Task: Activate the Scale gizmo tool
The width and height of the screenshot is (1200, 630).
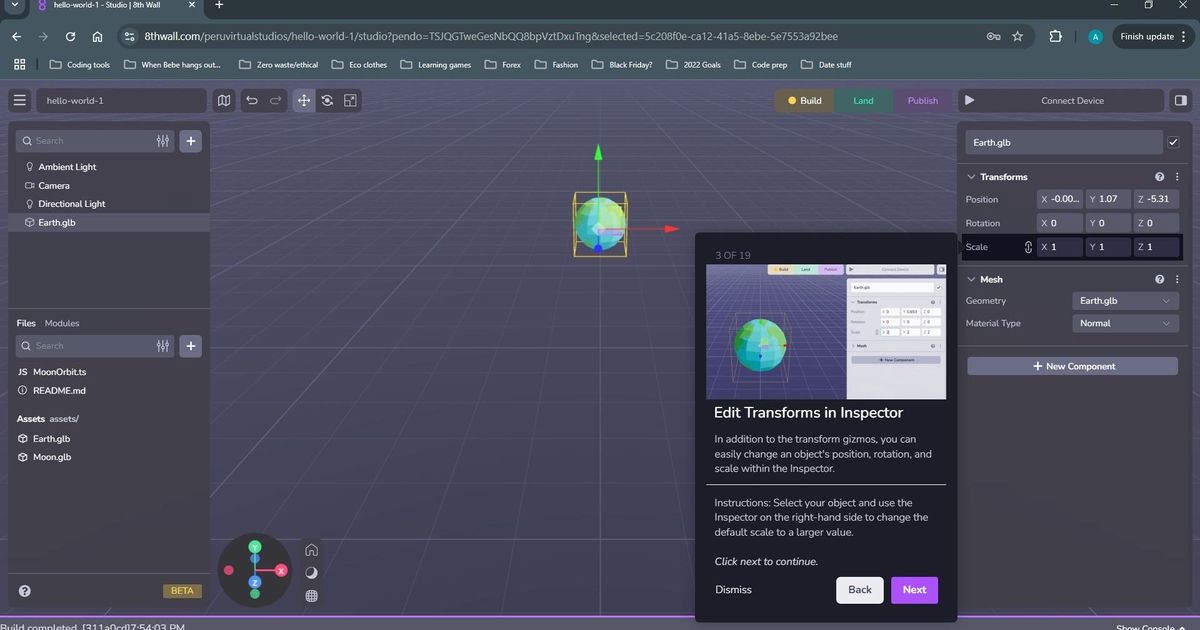Action: pos(350,100)
